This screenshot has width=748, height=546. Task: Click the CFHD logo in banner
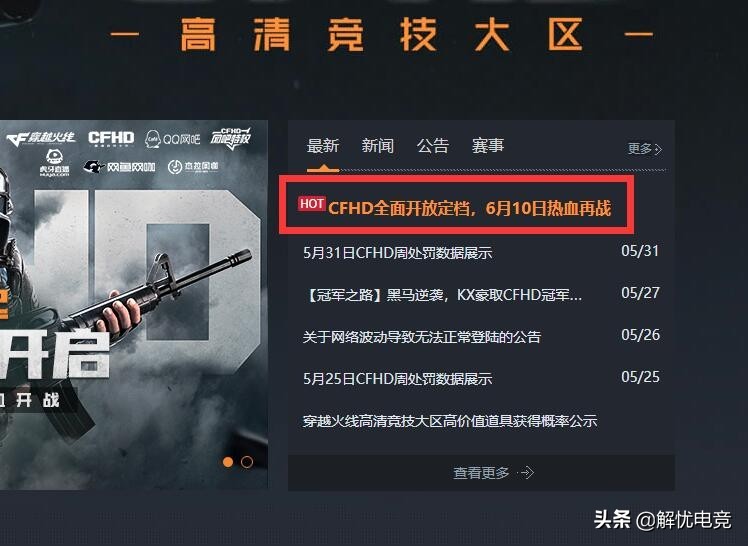(x=111, y=138)
